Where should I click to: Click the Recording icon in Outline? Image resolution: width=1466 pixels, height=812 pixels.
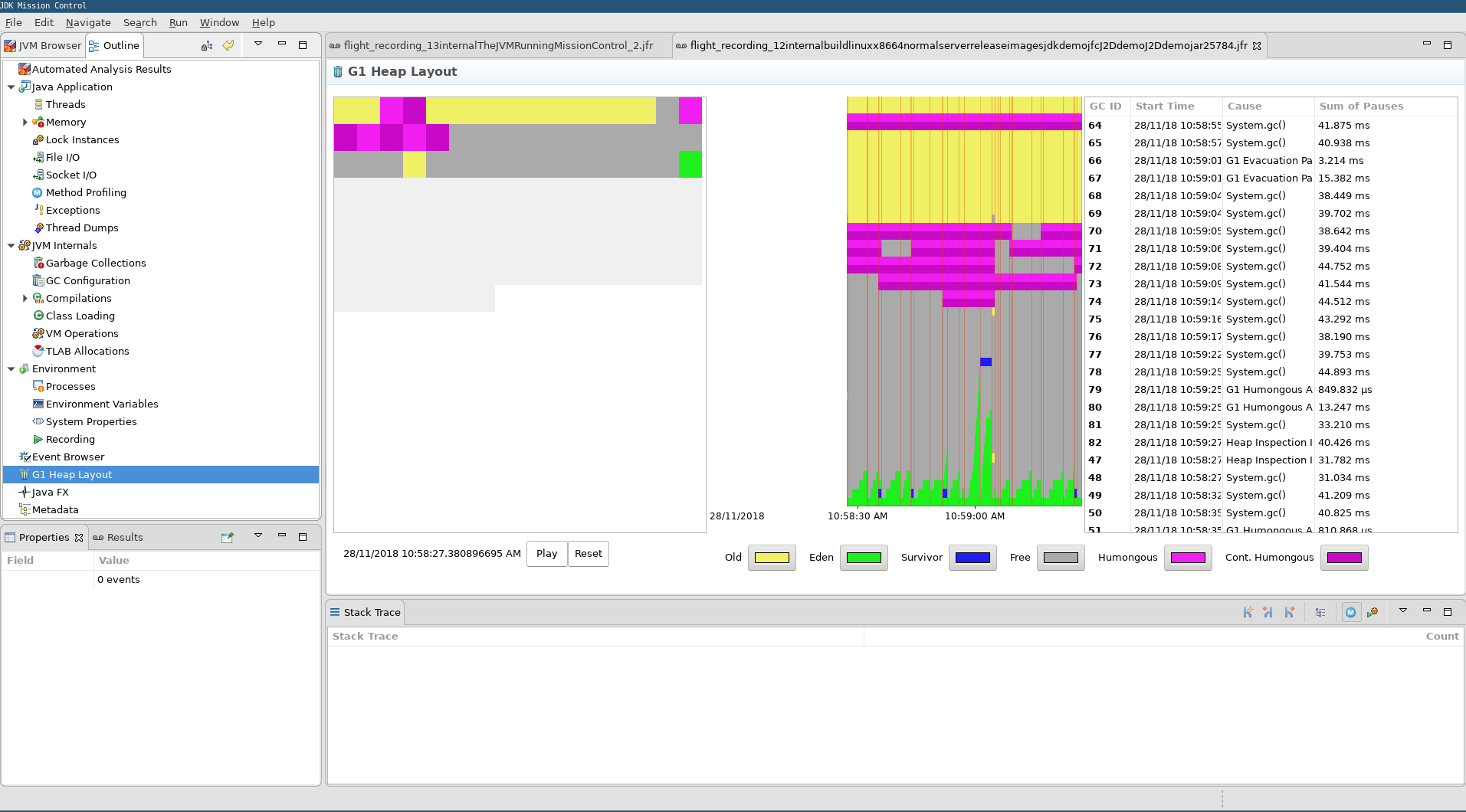38,439
